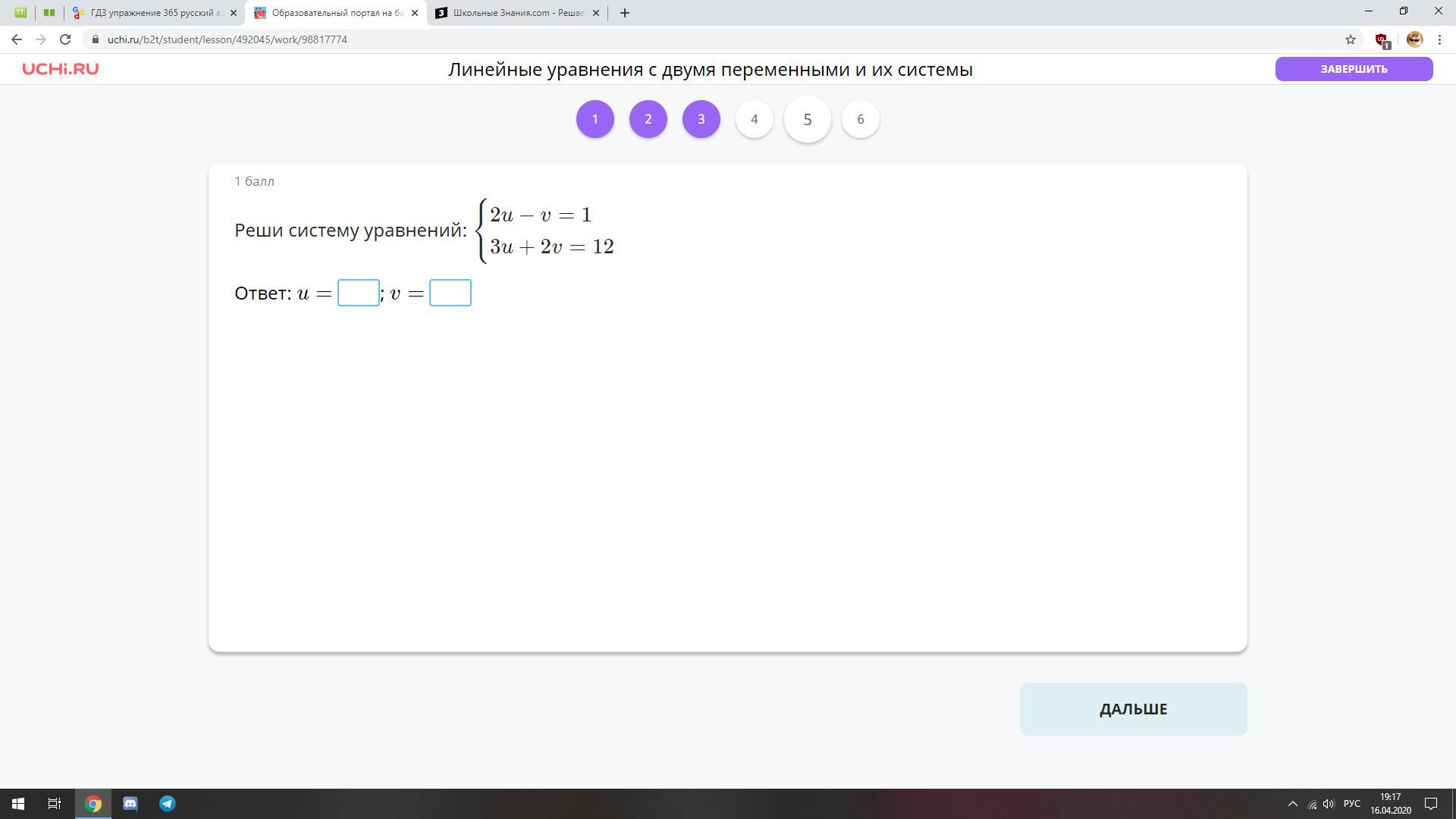Go to question 4 in the progress row
The image size is (1456, 819).
754,119
